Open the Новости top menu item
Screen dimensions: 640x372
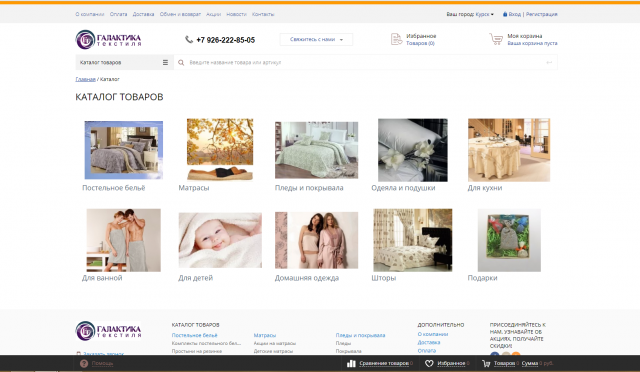click(236, 14)
